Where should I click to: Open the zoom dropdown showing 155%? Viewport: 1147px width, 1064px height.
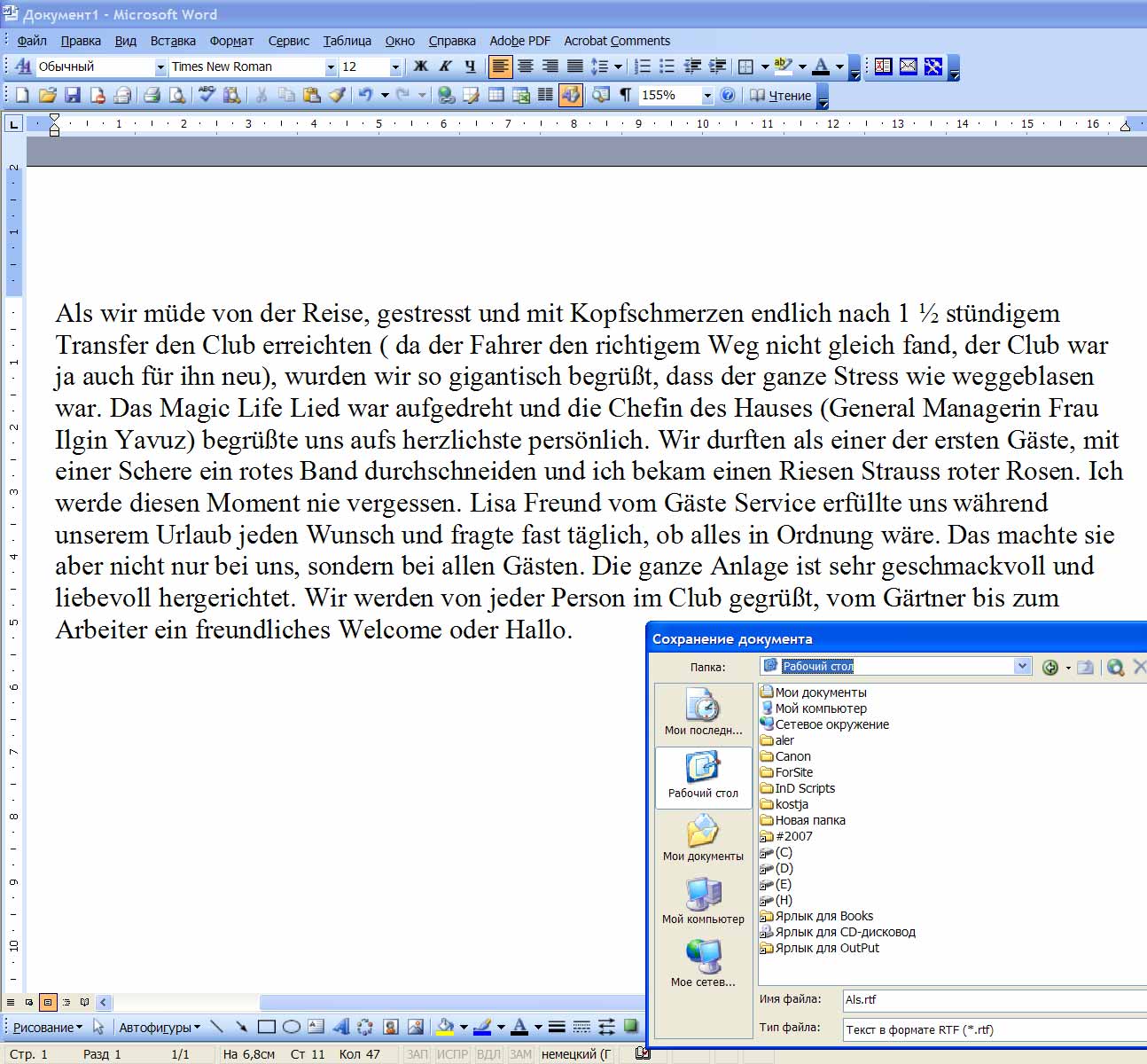tap(707, 96)
